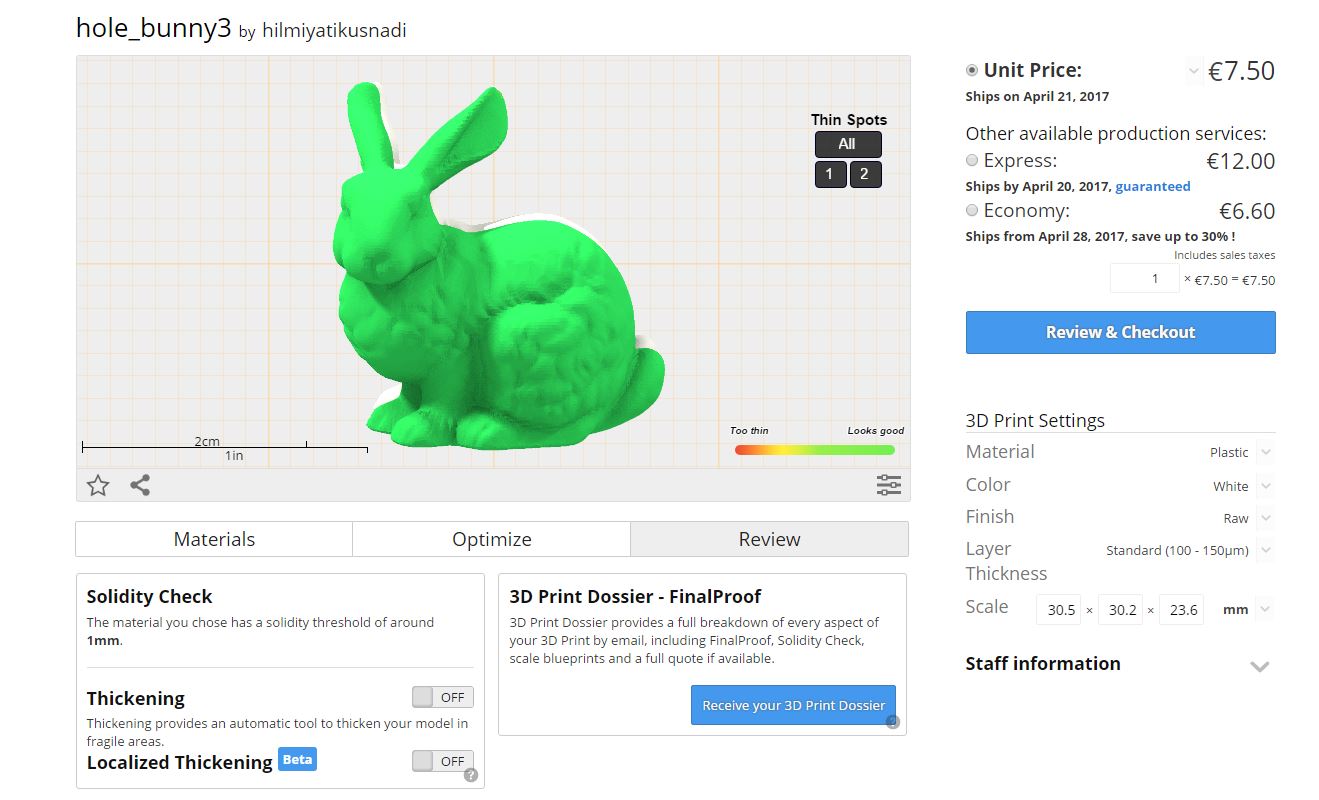Click the 3D Print Settings heading
This screenshot has height=800, width=1319.
pyautogui.click(x=1035, y=421)
